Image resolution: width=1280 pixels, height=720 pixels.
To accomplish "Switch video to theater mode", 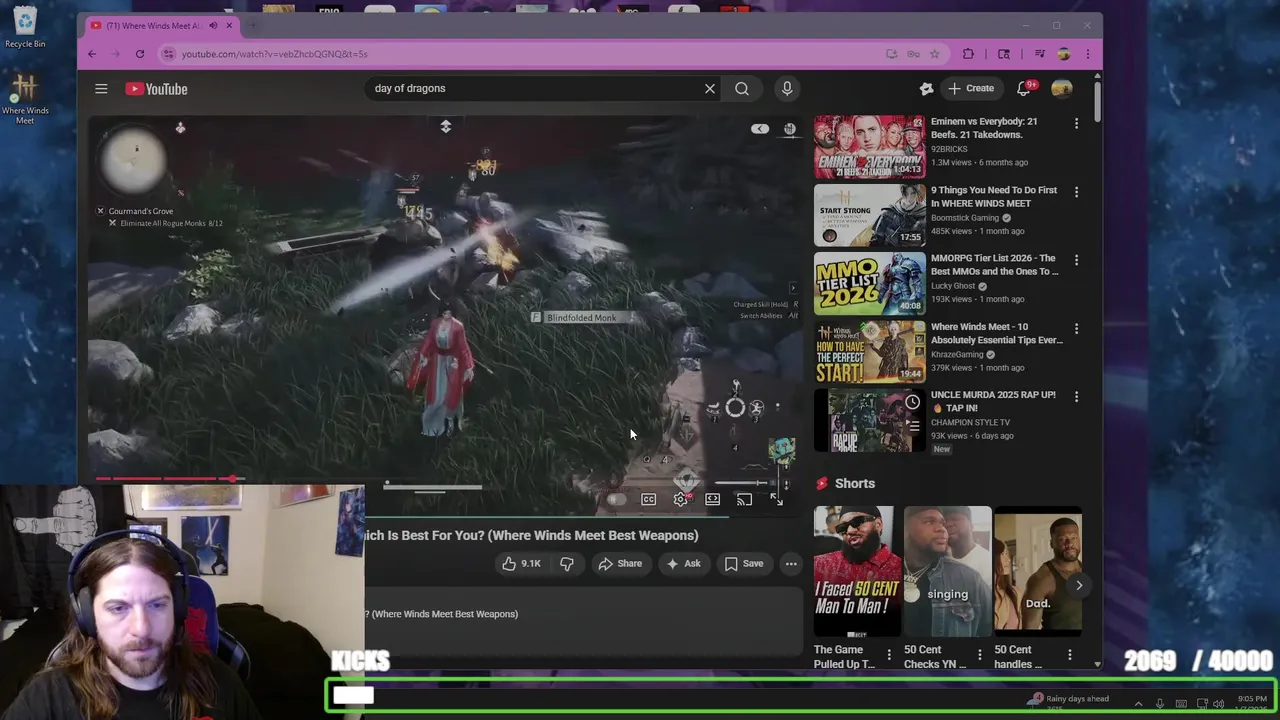I will 713,499.
